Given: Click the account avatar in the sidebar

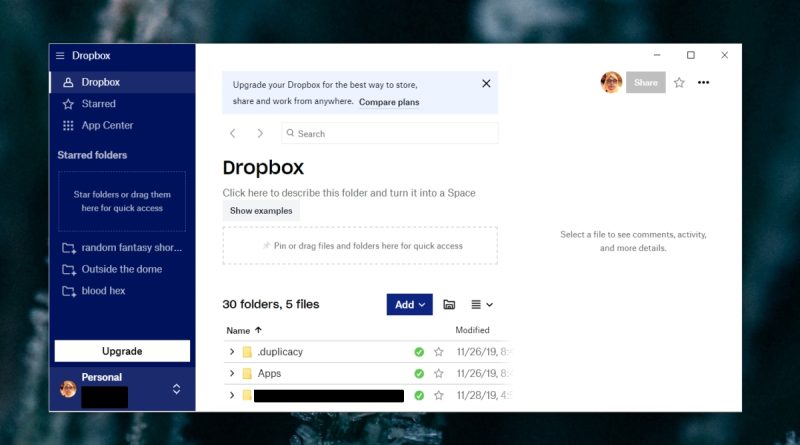Looking at the screenshot, I should pos(68,389).
